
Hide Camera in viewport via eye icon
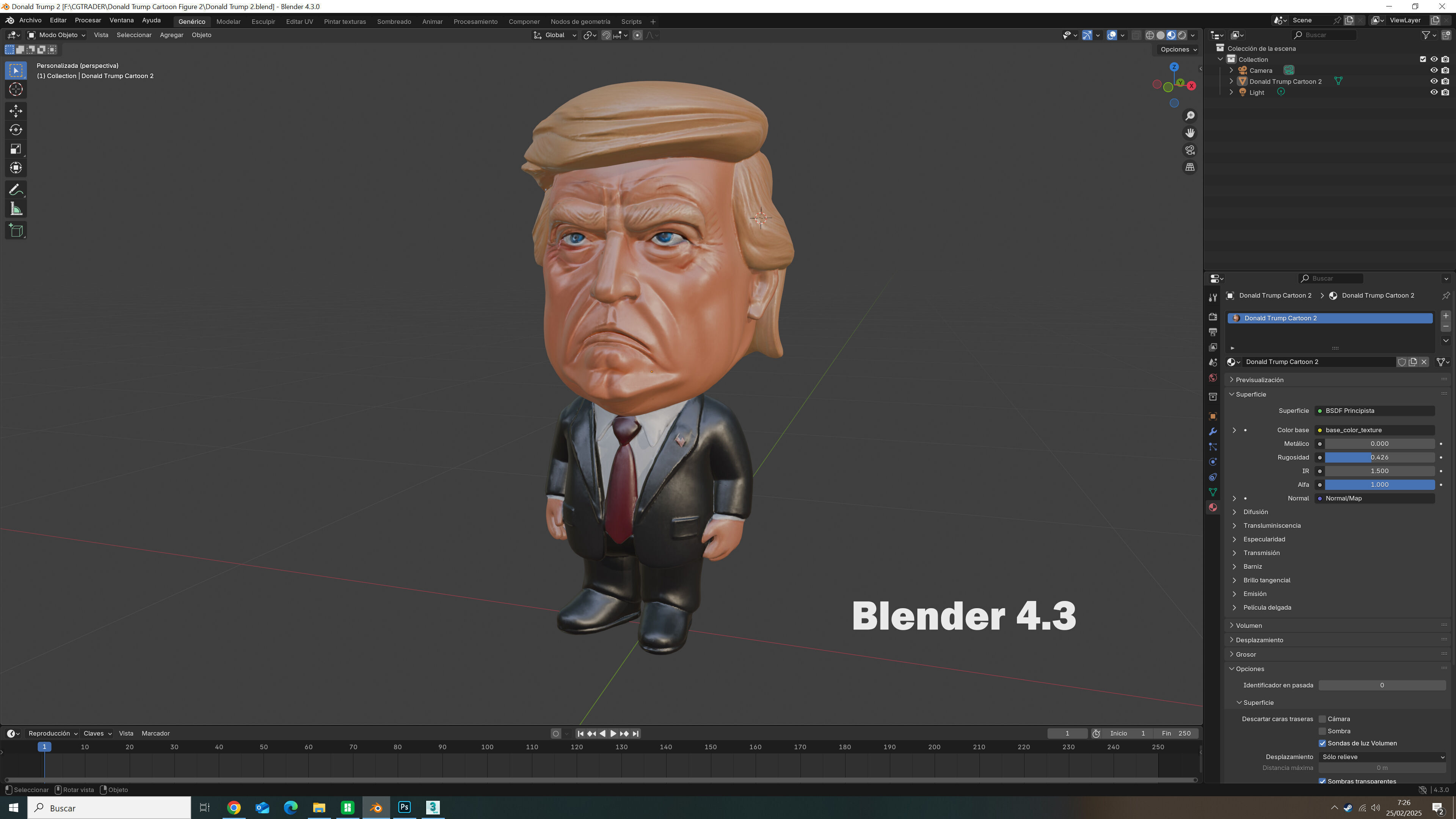(1434, 71)
